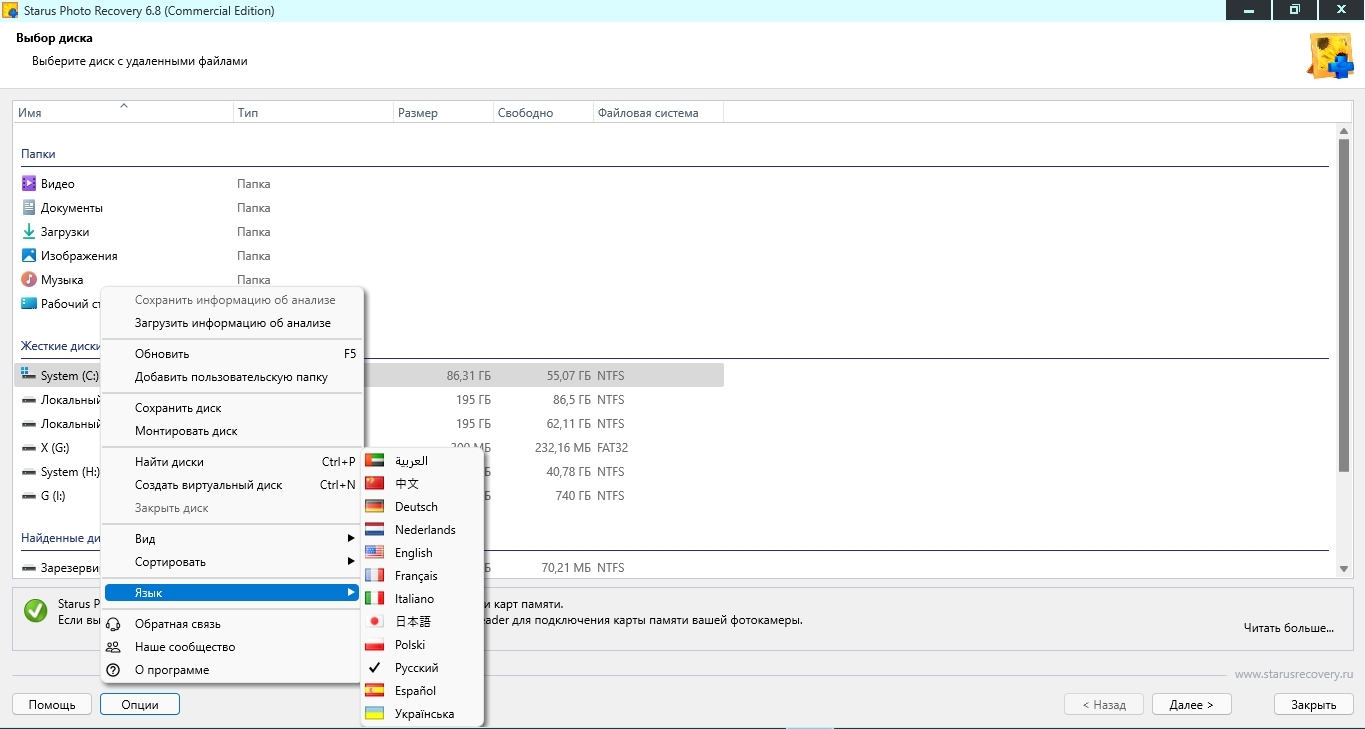Click the green checkmark status icon
This screenshot has height=729, width=1365.
pyautogui.click(x=35, y=610)
